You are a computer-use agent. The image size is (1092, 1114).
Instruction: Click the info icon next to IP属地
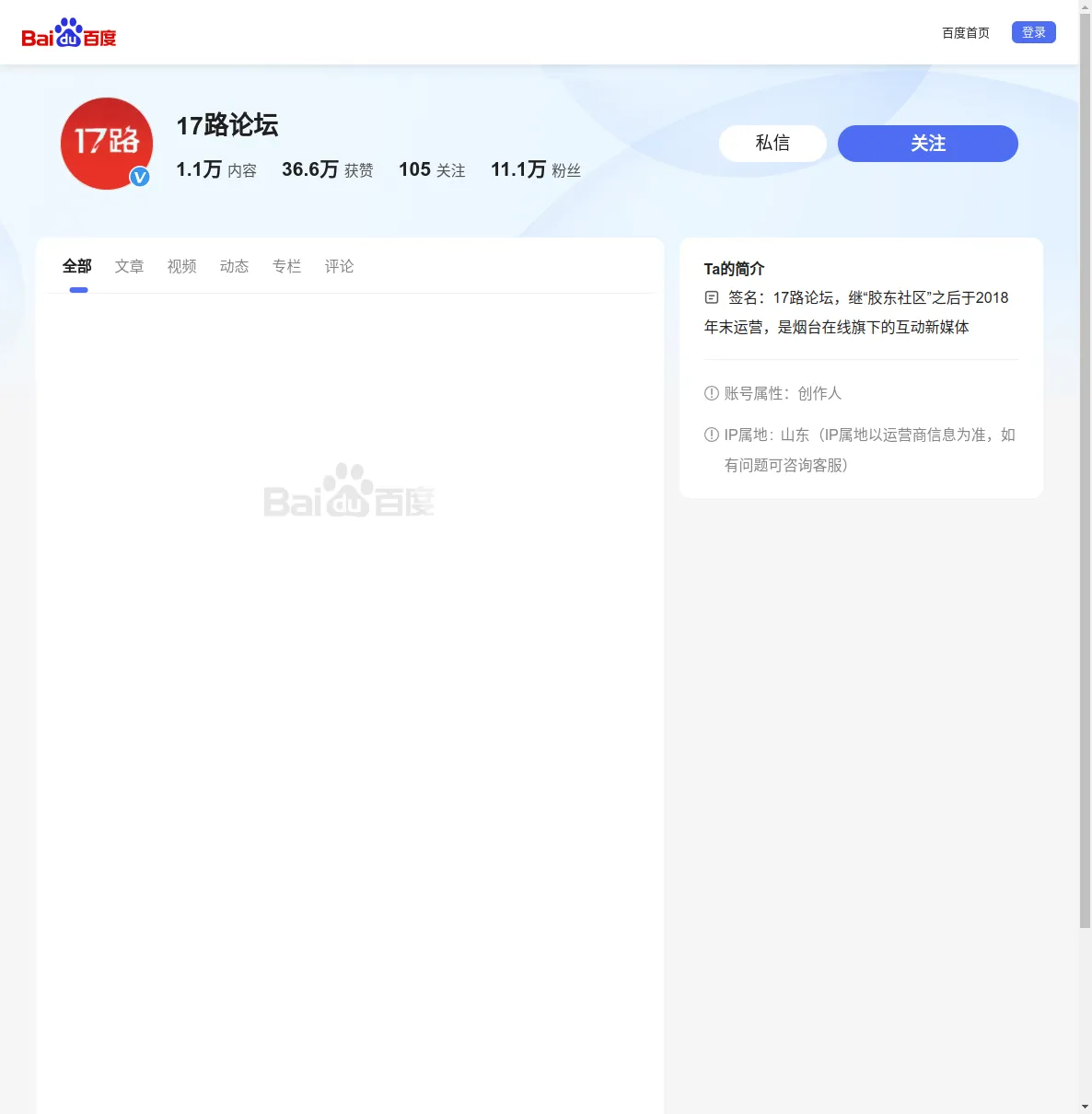pos(712,435)
